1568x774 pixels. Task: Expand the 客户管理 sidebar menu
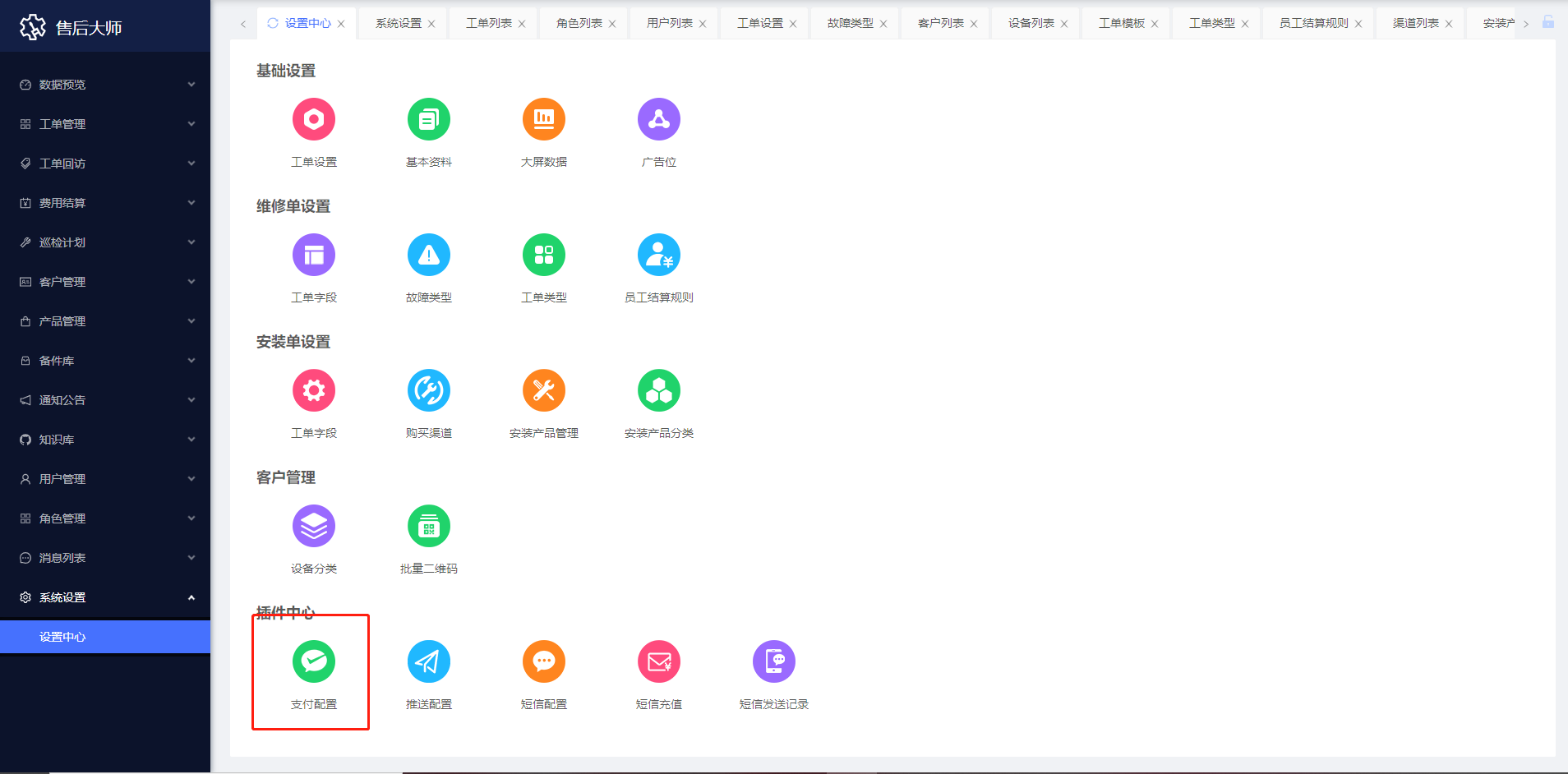pos(105,282)
